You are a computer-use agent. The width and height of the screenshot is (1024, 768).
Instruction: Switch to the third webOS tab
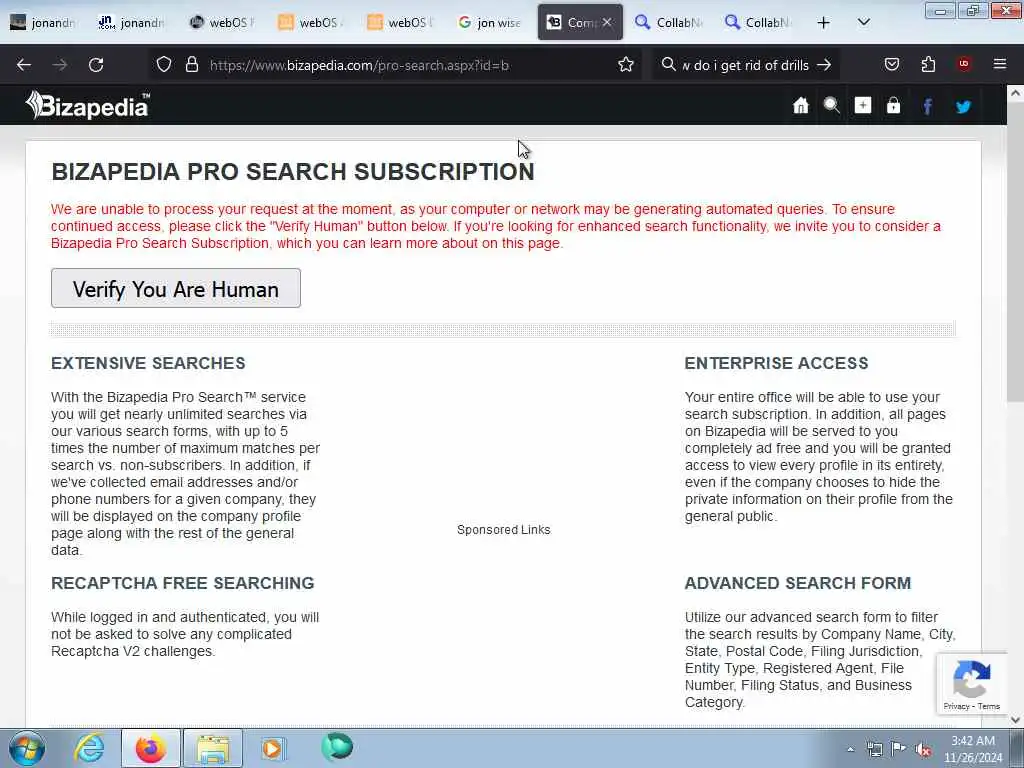400,22
